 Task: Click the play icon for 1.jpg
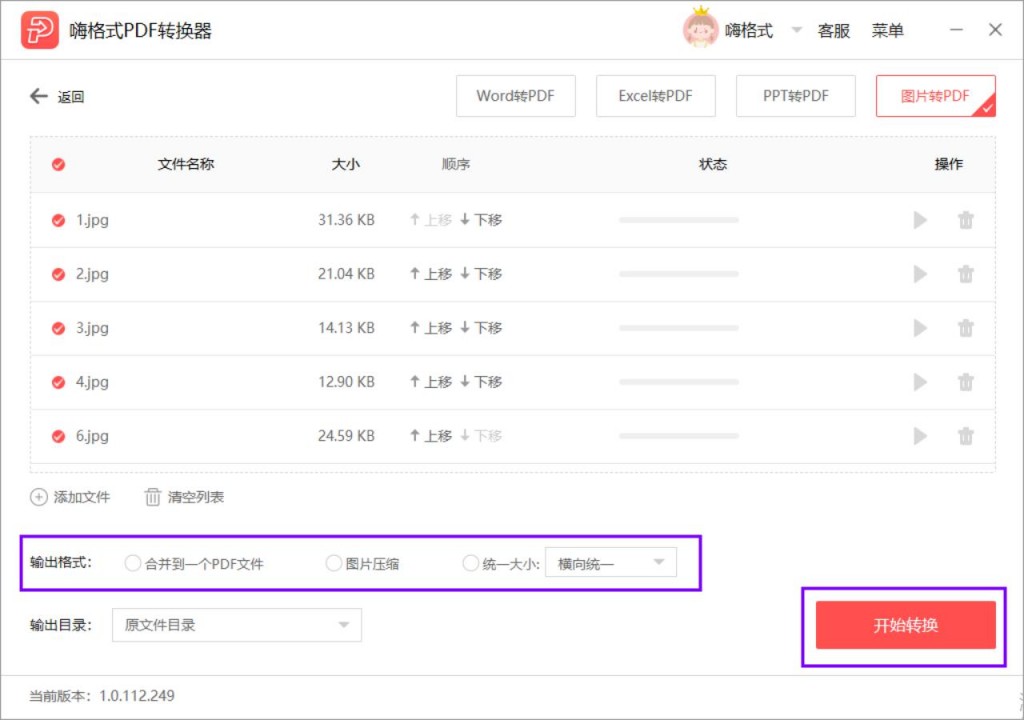pyautogui.click(x=920, y=220)
